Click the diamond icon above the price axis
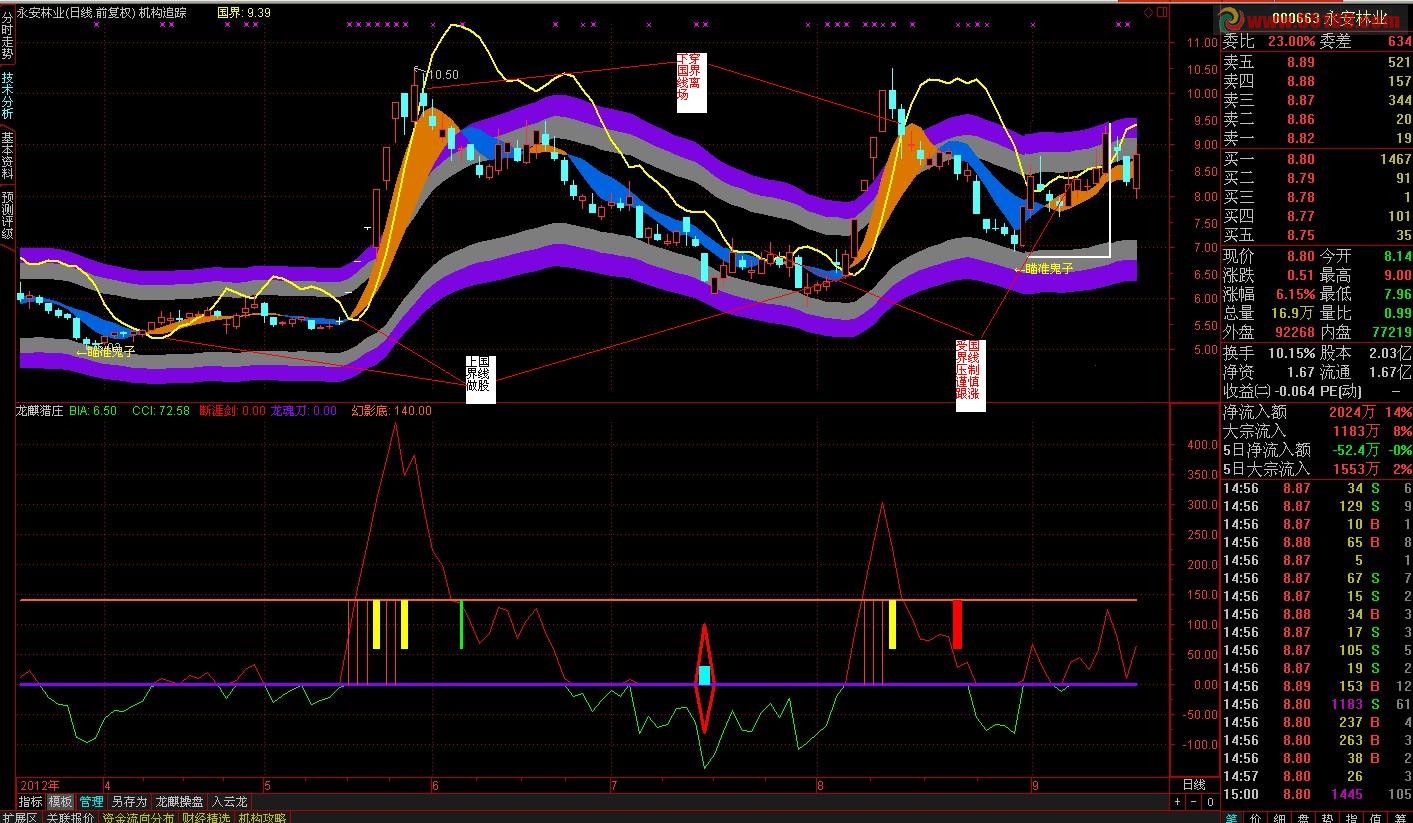1413x823 pixels. [1150, 12]
